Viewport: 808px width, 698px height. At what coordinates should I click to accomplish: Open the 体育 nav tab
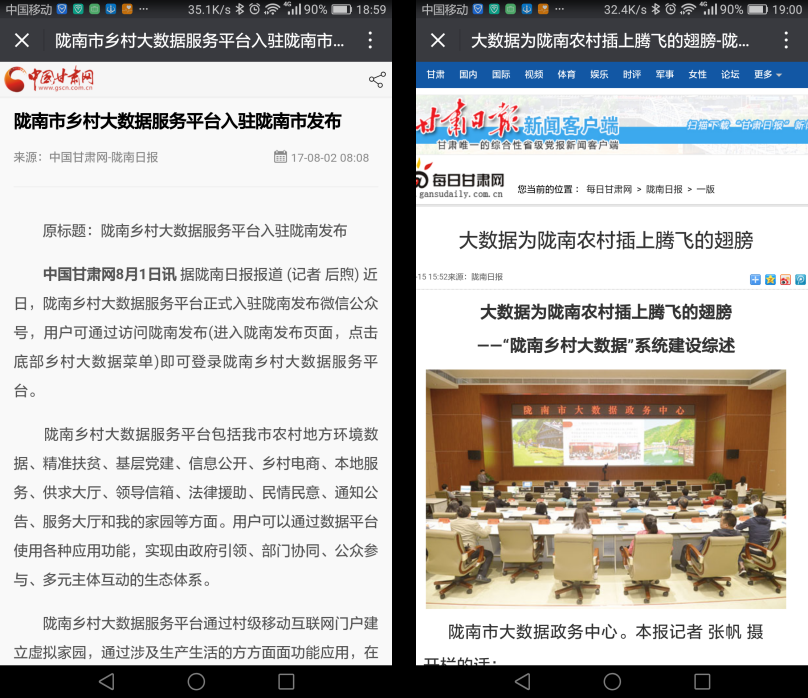point(566,75)
